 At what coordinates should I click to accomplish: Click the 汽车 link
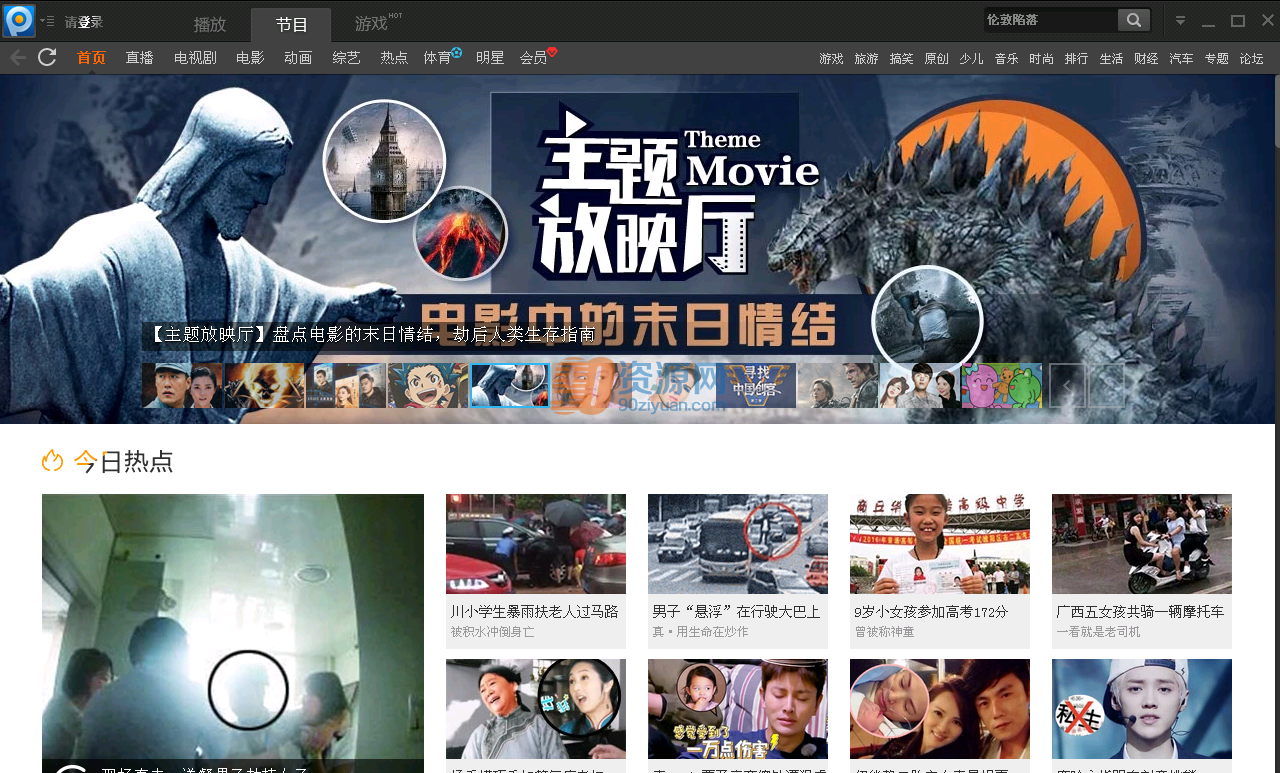(x=1181, y=59)
